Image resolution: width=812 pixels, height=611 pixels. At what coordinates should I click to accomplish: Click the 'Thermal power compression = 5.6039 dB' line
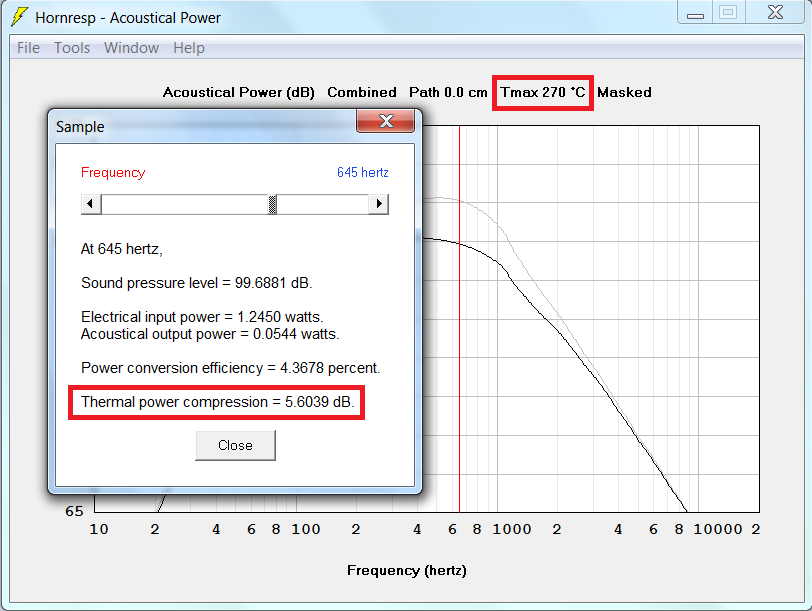pos(218,402)
